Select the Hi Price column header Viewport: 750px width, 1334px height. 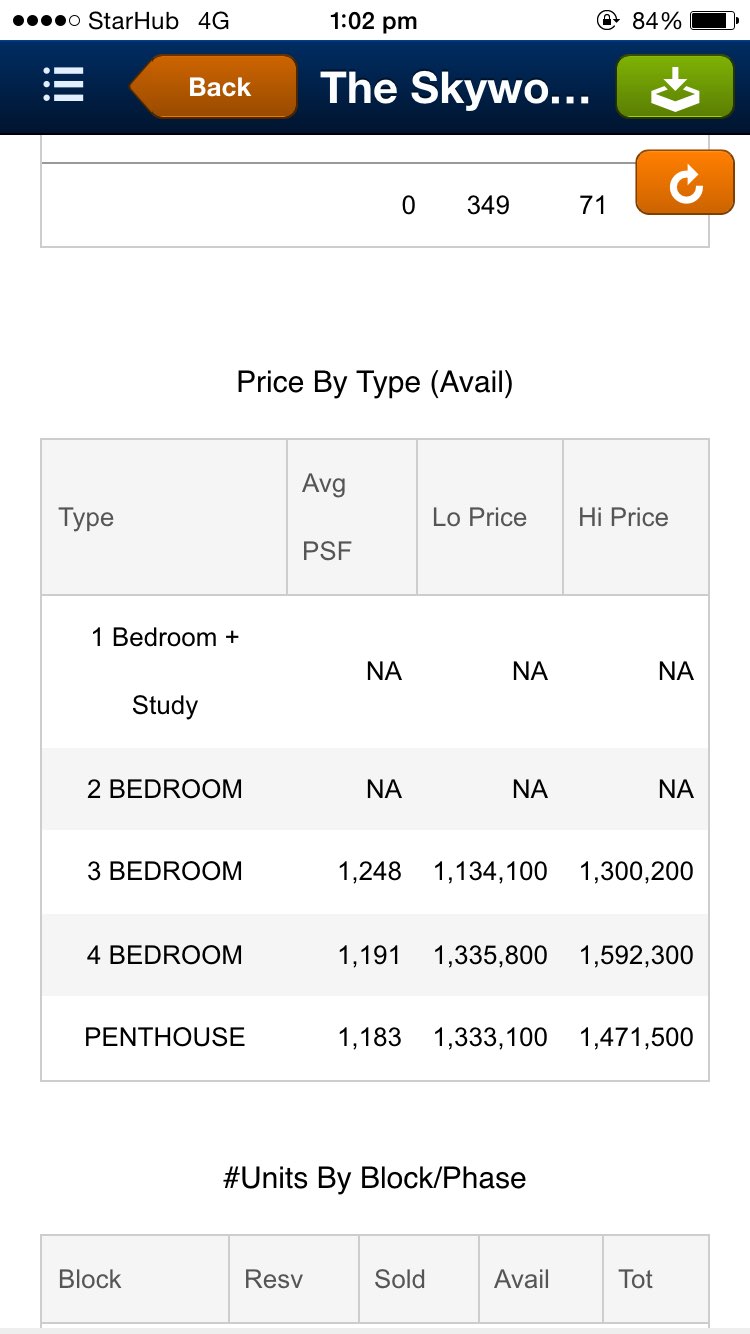[623, 517]
